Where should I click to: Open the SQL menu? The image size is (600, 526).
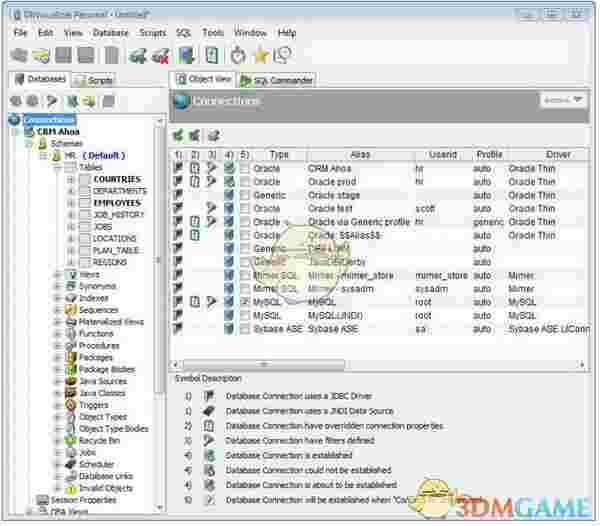click(183, 33)
